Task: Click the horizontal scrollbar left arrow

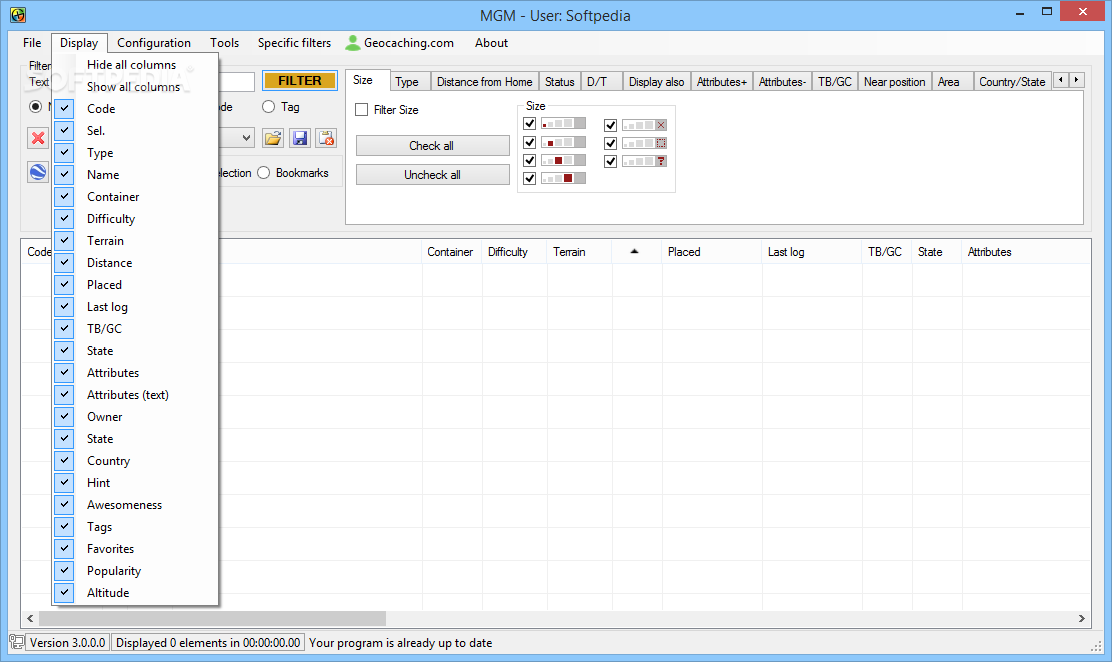Action: tap(30, 619)
